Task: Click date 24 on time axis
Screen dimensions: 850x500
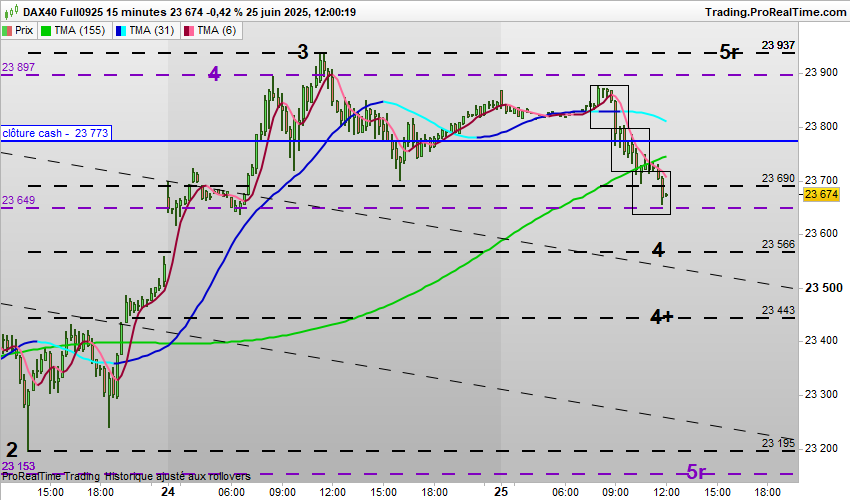Action: [x=168, y=492]
